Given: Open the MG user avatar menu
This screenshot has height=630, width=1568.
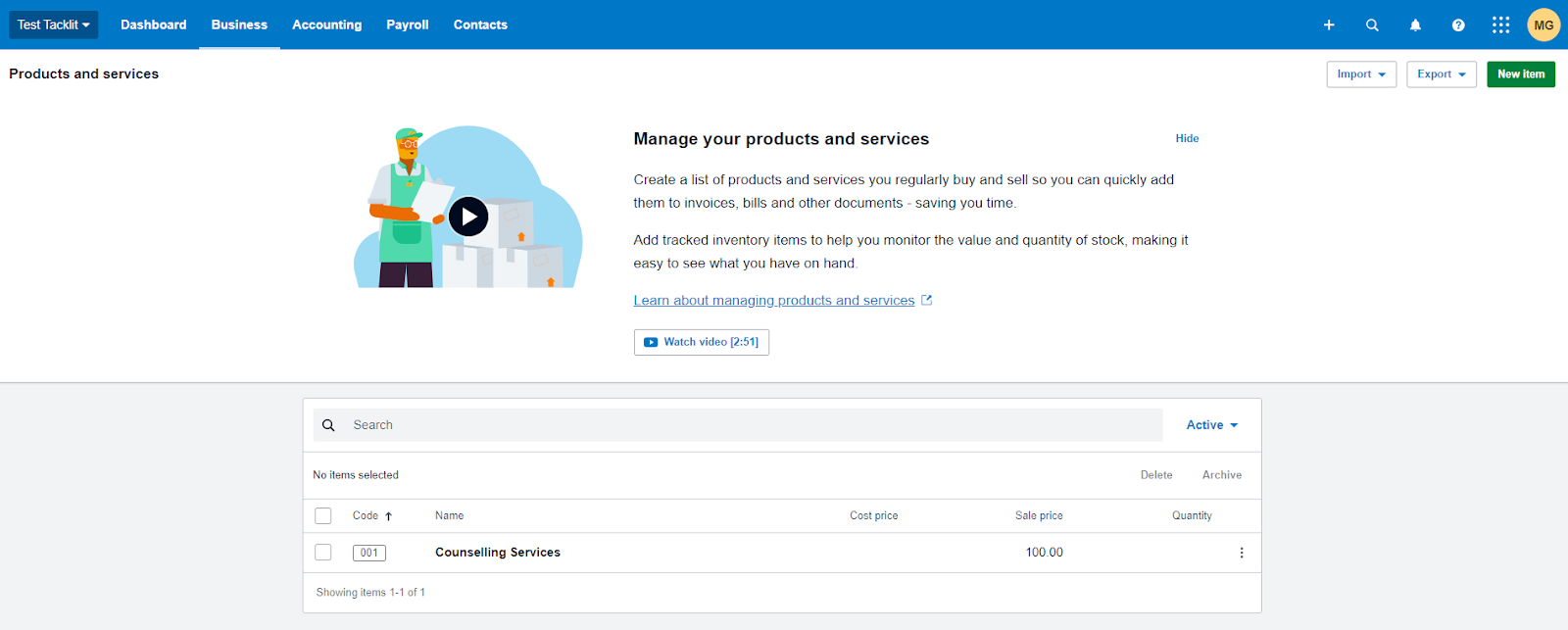Looking at the screenshot, I should pos(1543,24).
